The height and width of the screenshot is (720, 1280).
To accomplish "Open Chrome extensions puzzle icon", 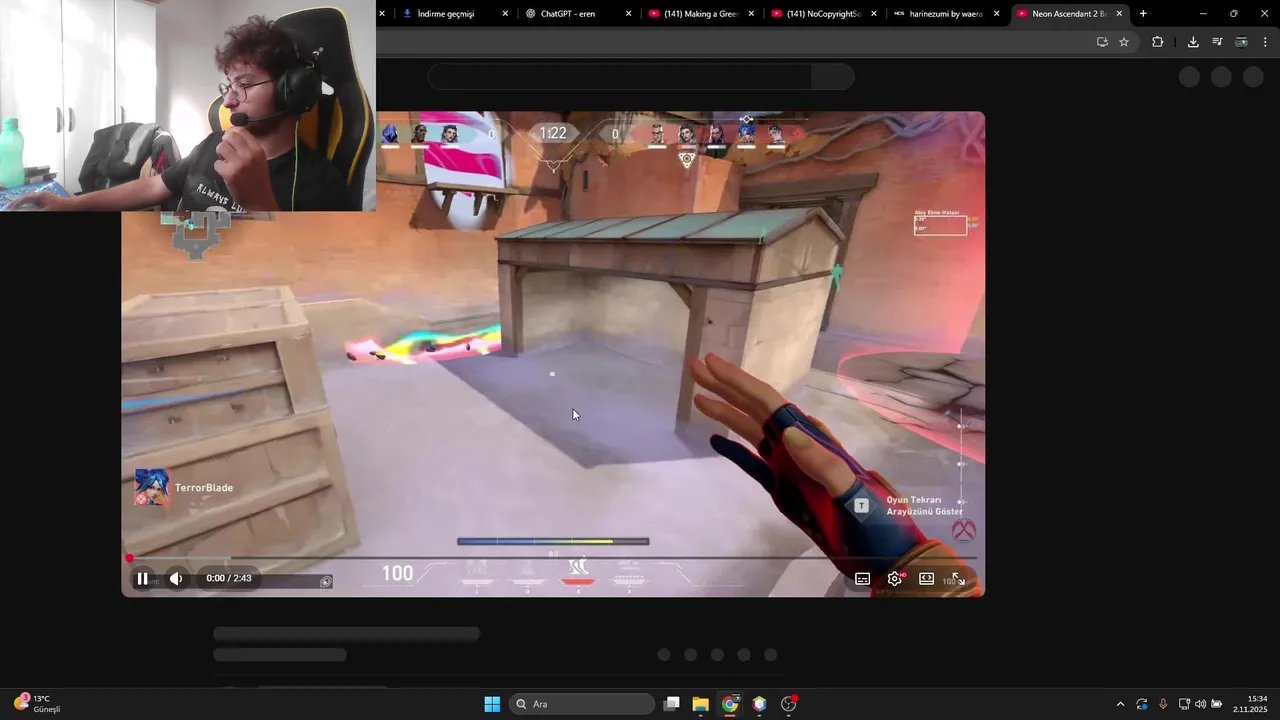I will click(1158, 42).
